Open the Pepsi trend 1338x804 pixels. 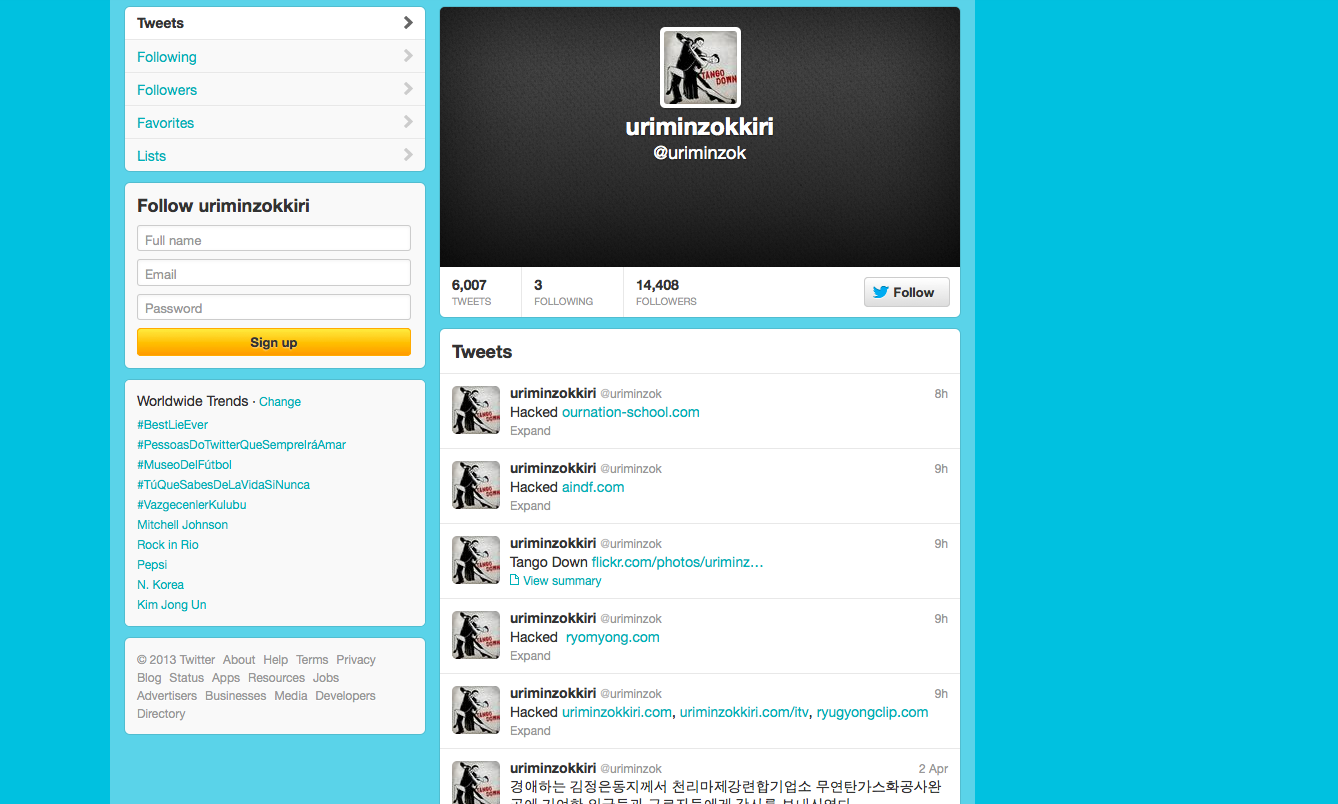(152, 565)
